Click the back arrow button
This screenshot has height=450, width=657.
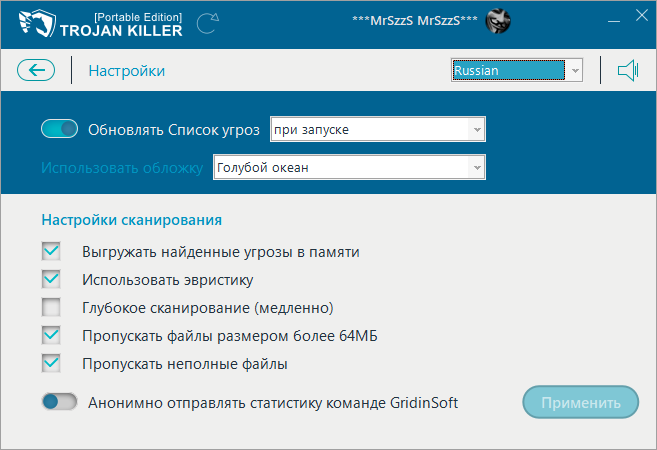point(36,70)
